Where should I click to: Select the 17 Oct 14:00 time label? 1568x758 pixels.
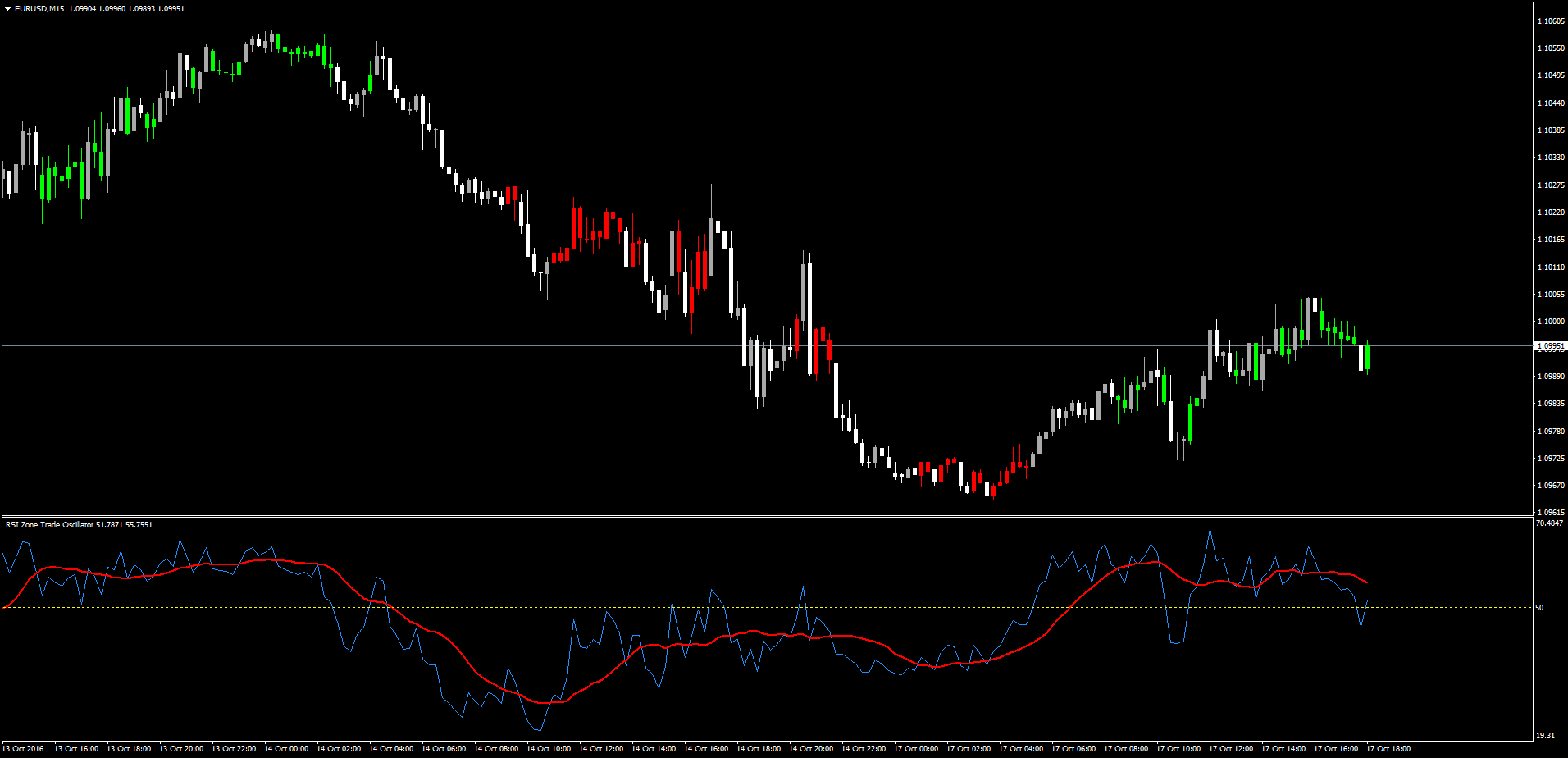coord(1283,748)
